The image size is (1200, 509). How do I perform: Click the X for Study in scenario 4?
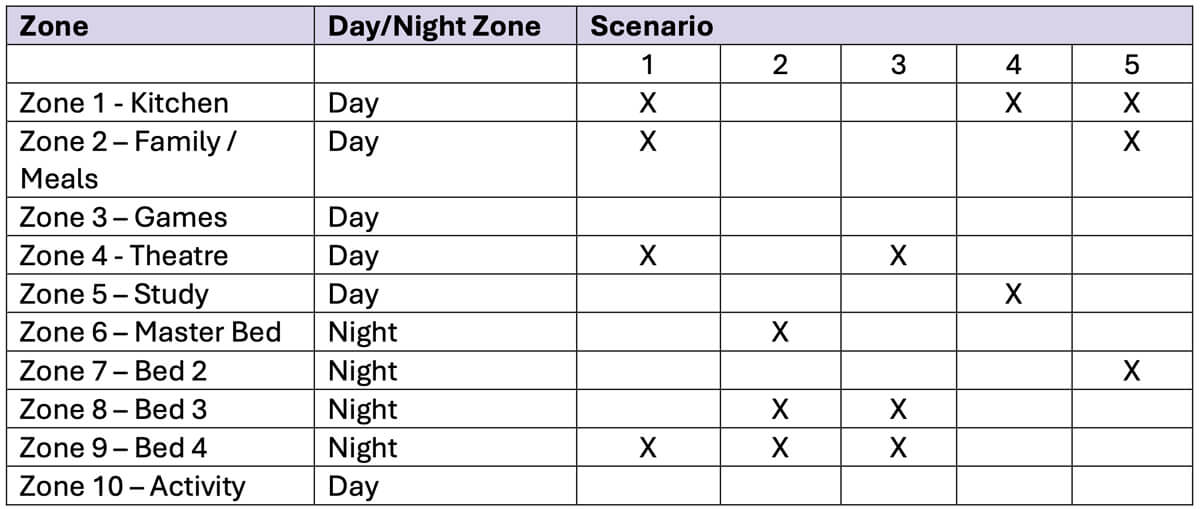[x=1013, y=294]
